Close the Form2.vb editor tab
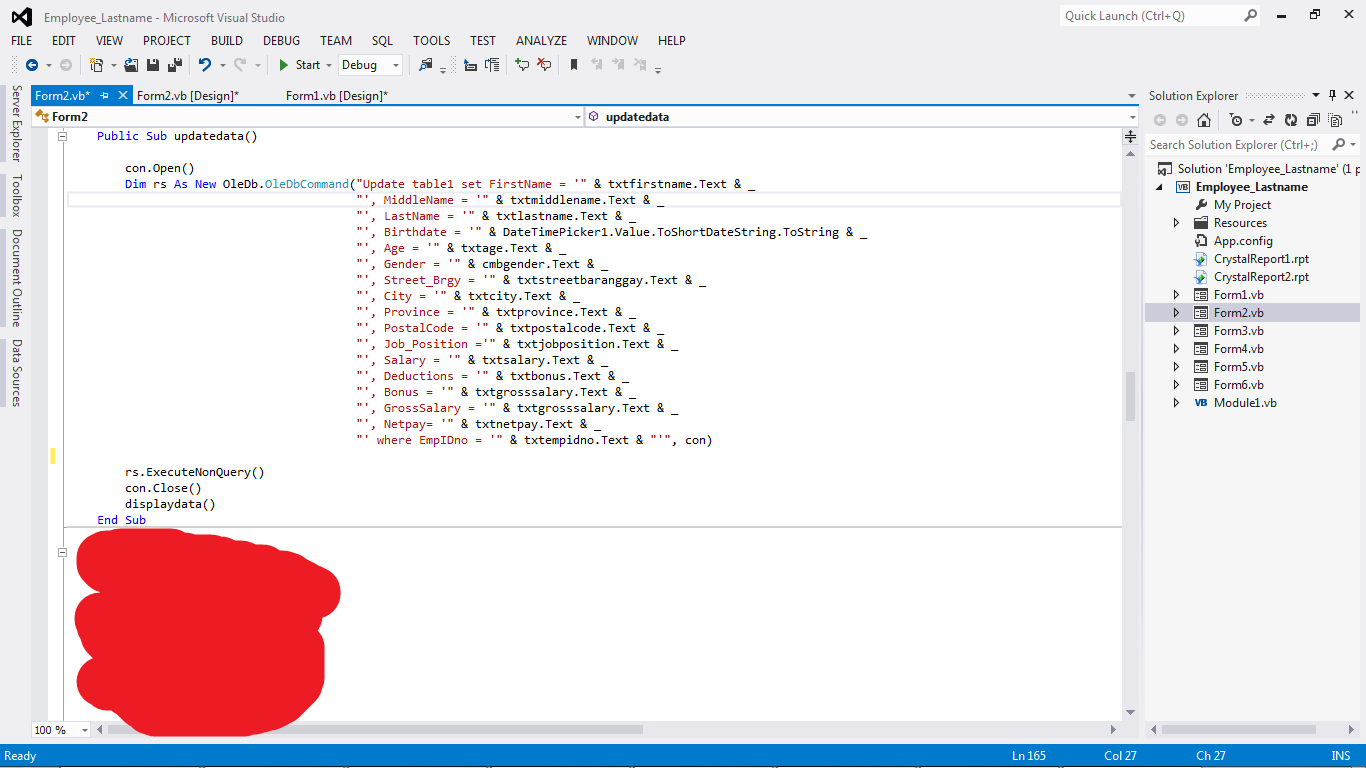 pyautogui.click(x=123, y=95)
